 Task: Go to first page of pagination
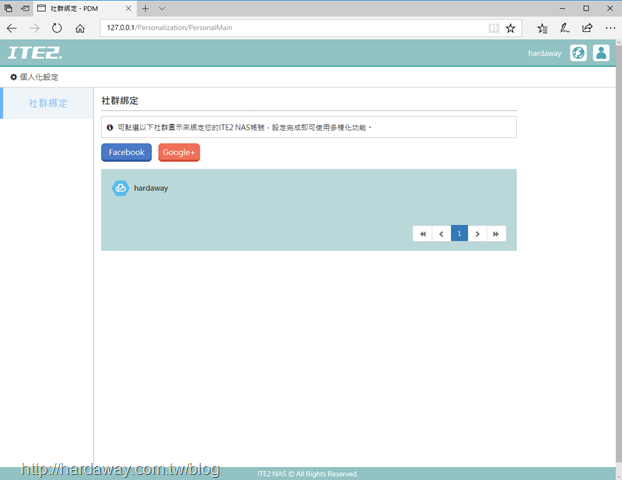click(x=422, y=234)
